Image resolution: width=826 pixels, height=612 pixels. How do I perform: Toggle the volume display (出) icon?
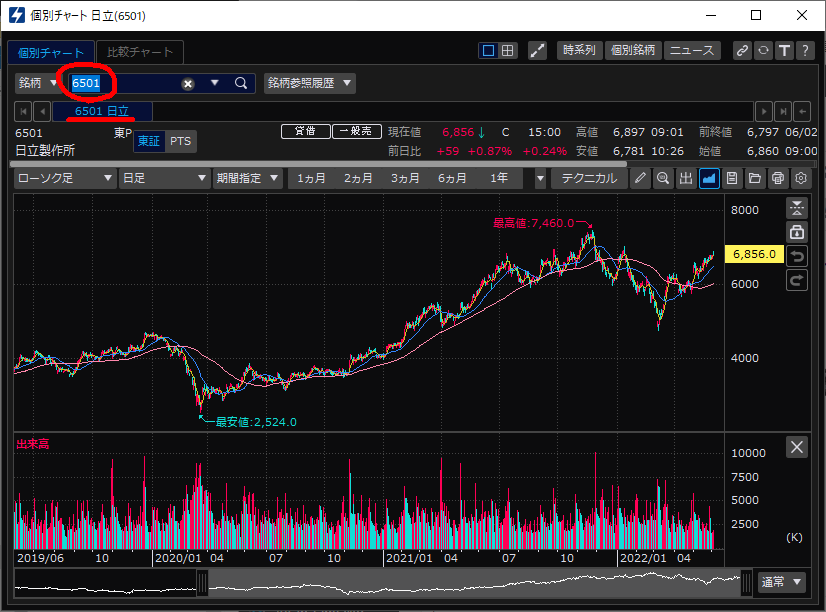point(686,179)
